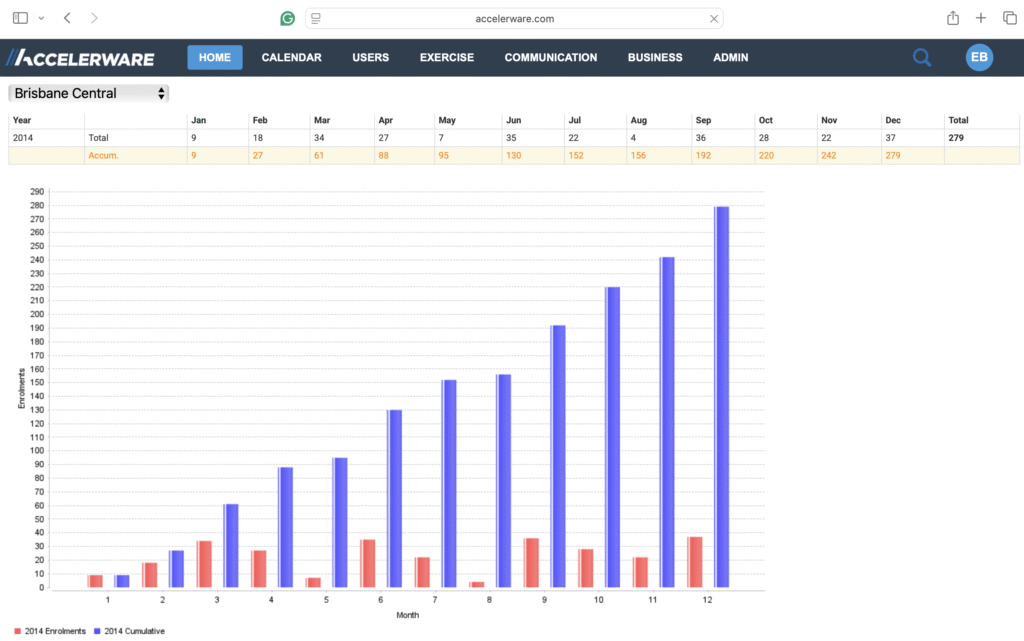The width and height of the screenshot is (1024, 641).
Task: Go back with the browser back arrow
Action: point(67,18)
